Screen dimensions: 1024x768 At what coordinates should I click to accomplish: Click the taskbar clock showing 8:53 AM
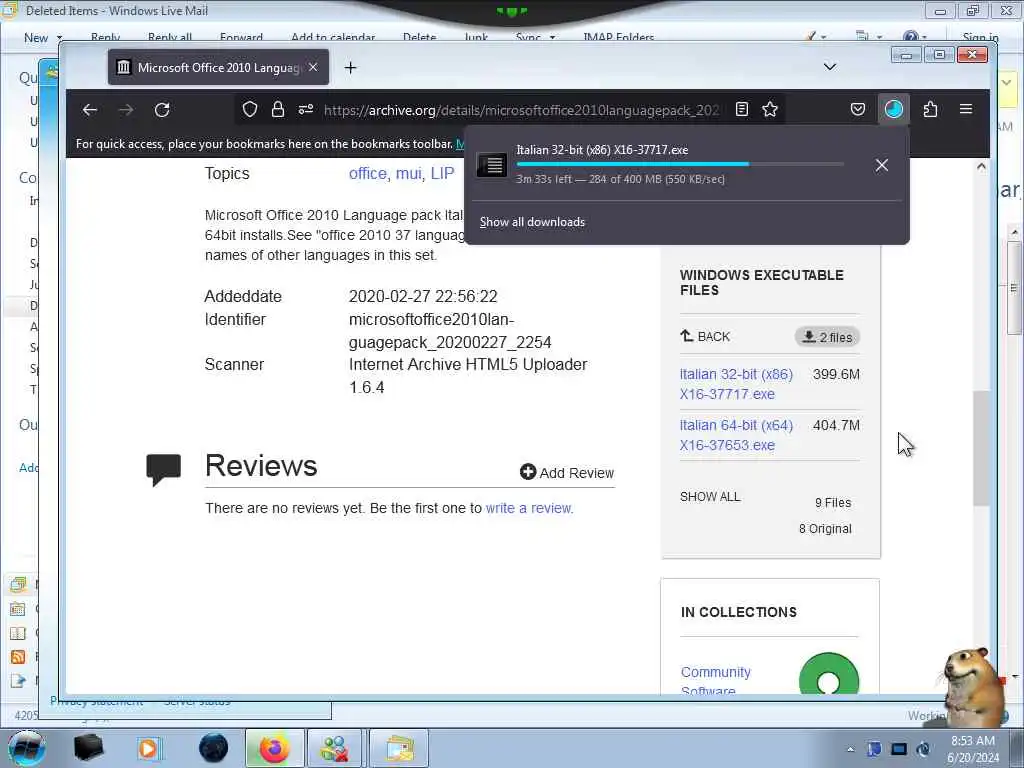[973, 749]
